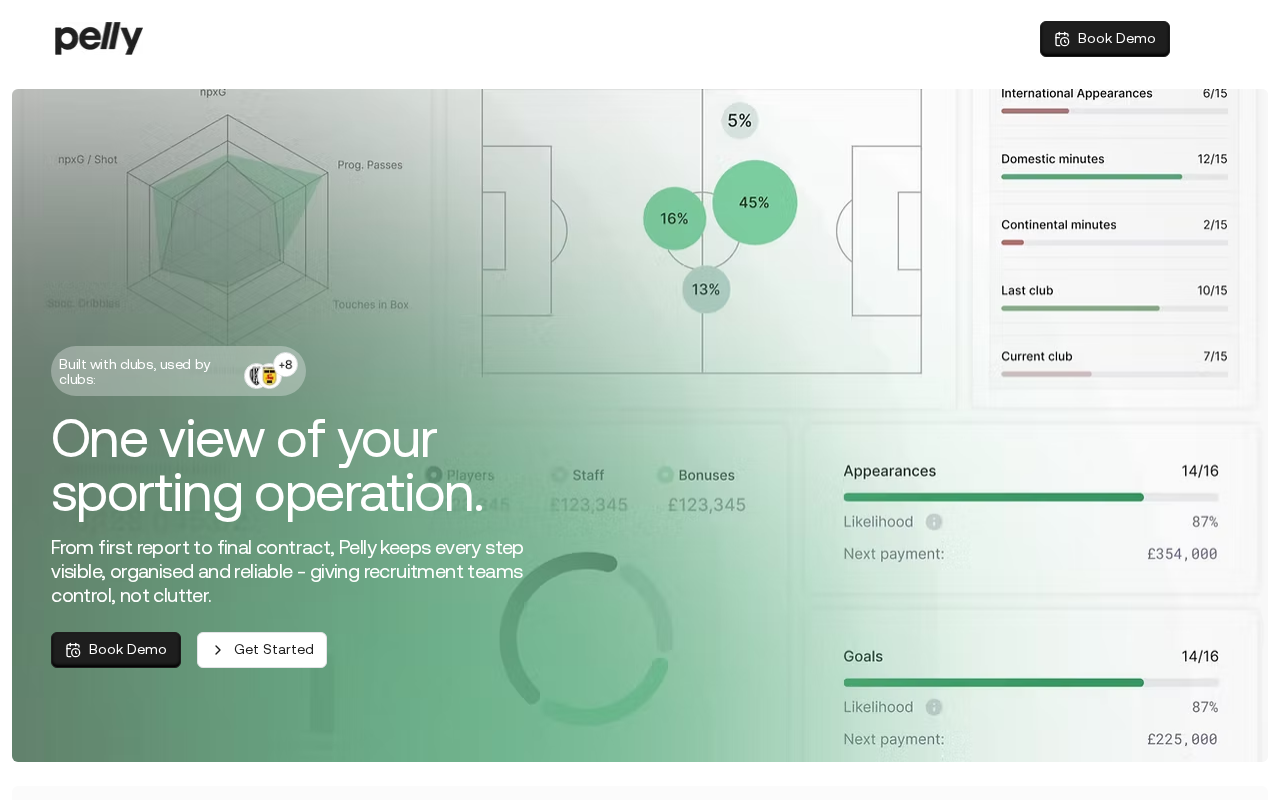Click the green progress bar under Goals 14/16

point(1031,683)
